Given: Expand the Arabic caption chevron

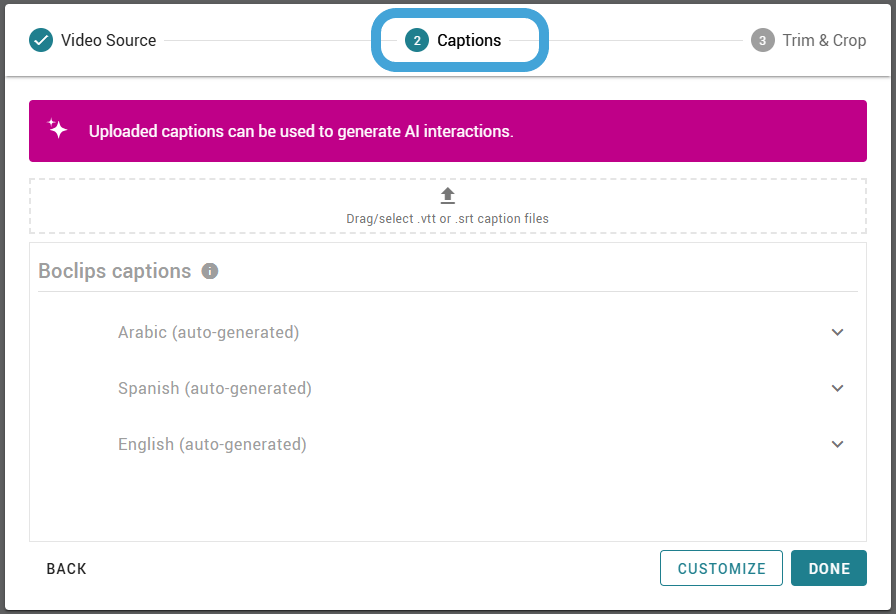Looking at the screenshot, I should pos(837,332).
